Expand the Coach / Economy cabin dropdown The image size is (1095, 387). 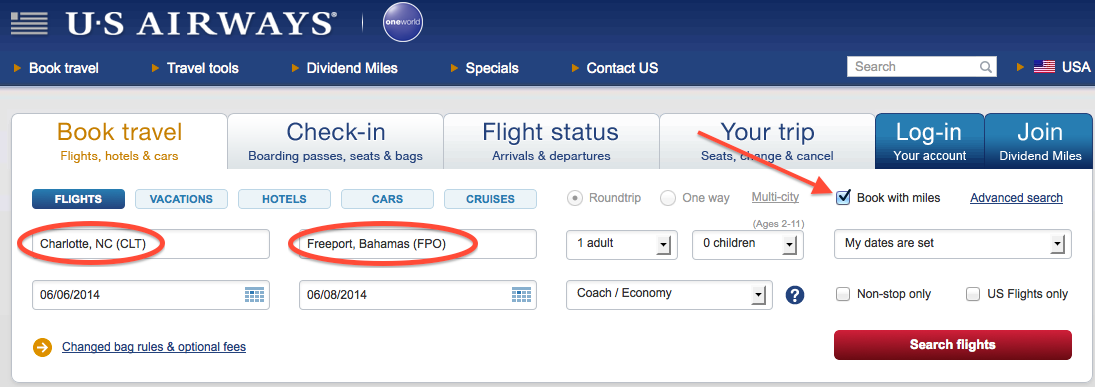[x=669, y=294]
